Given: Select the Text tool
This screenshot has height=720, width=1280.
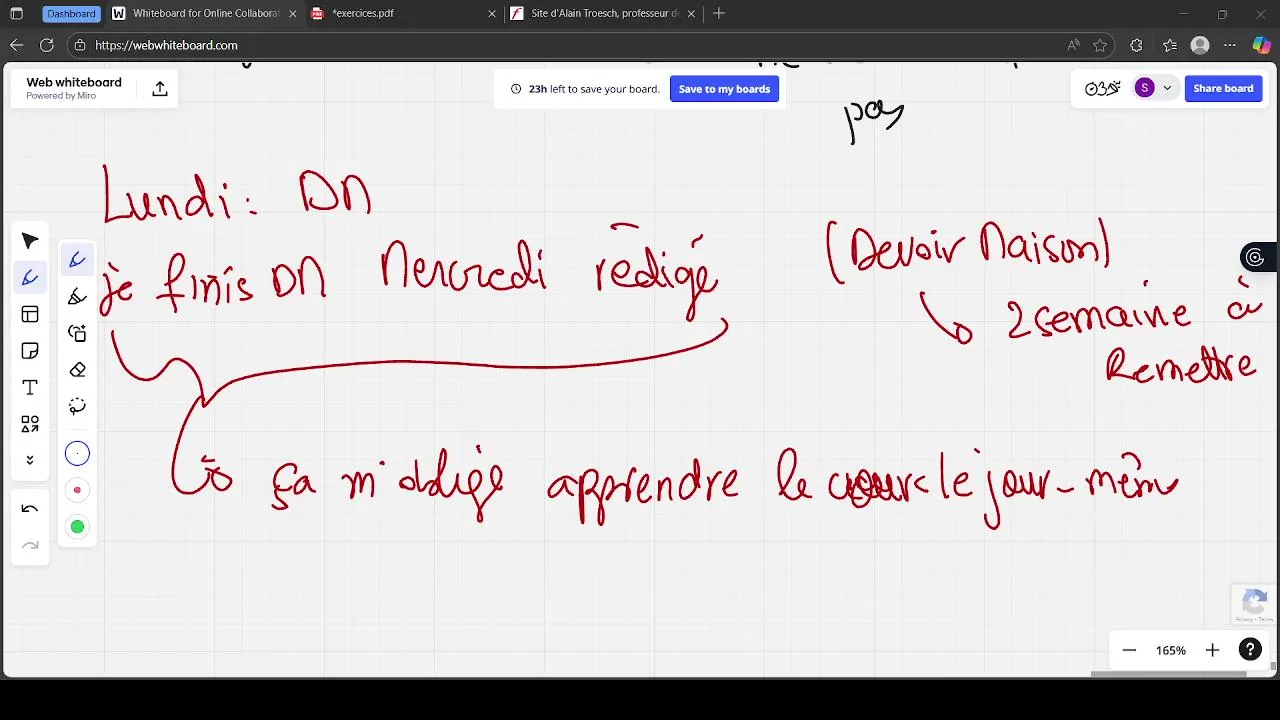Looking at the screenshot, I should click(x=30, y=388).
